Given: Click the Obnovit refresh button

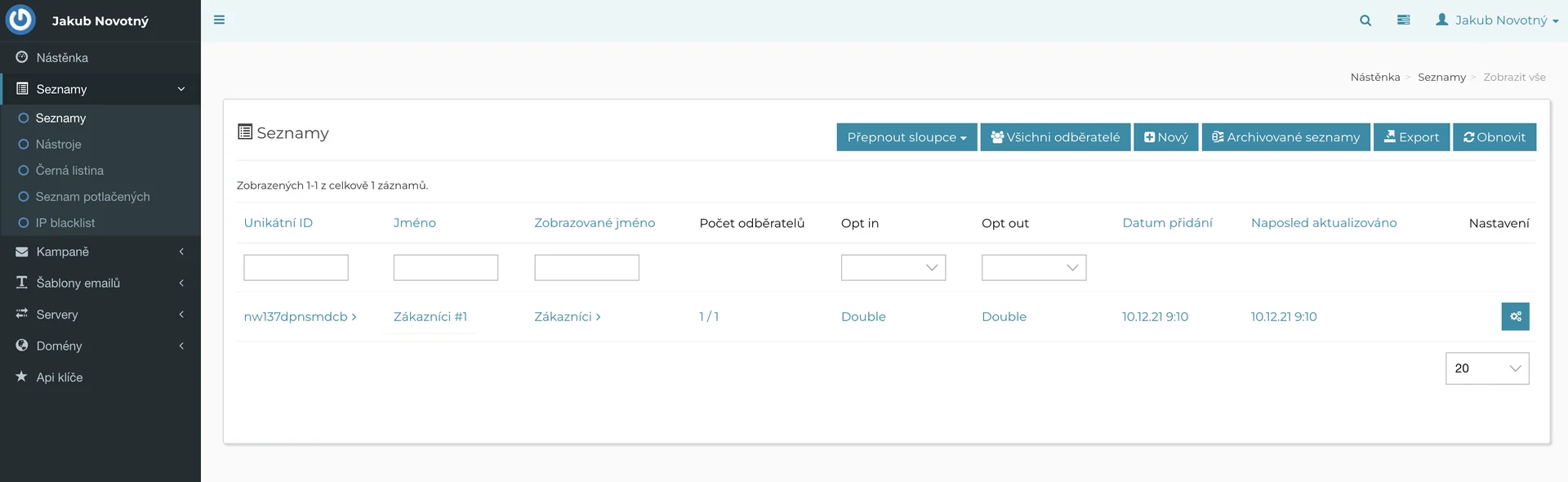Looking at the screenshot, I should pyautogui.click(x=1494, y=137).
